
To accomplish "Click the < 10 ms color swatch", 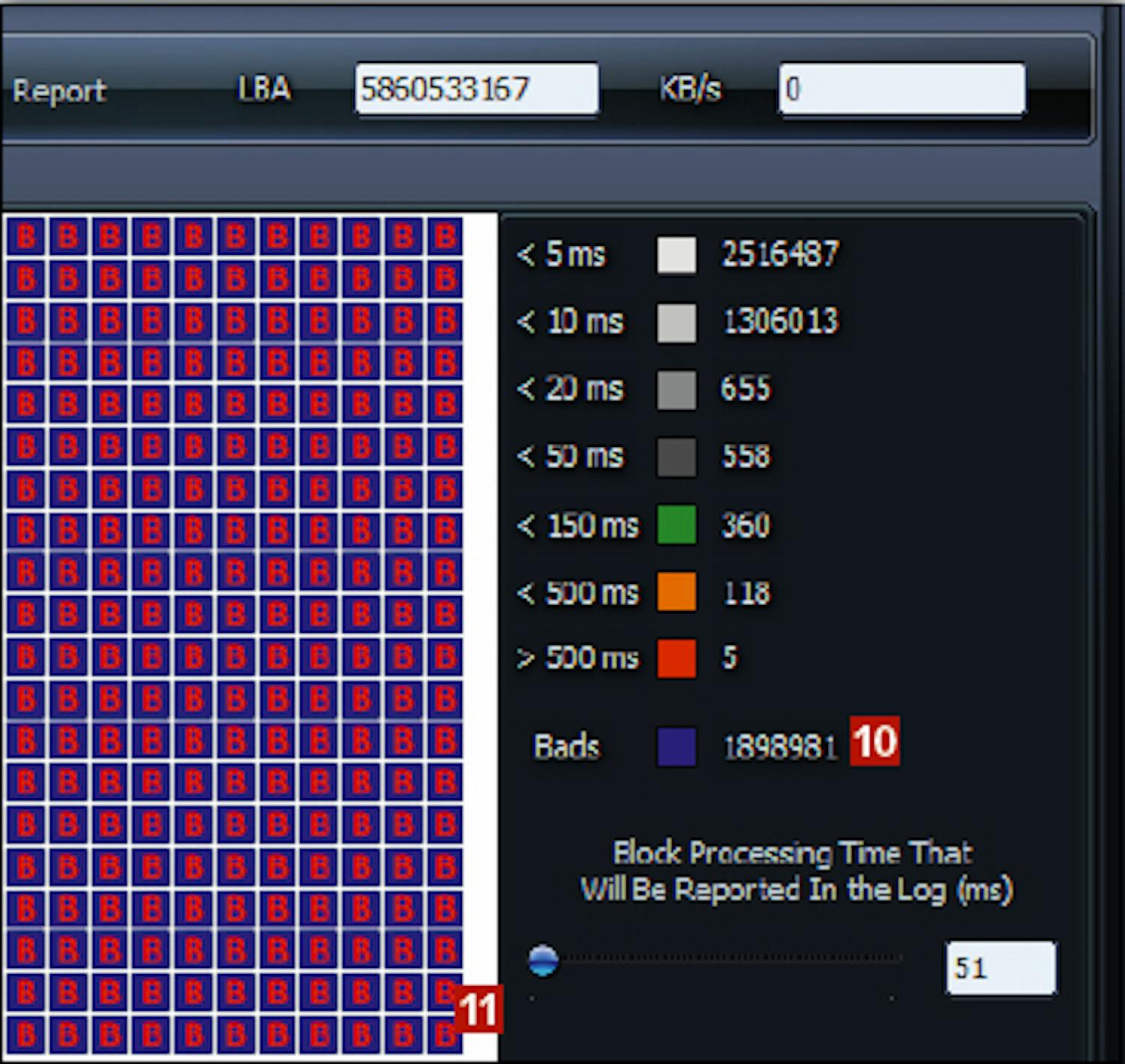I will (x=676, y=322).
